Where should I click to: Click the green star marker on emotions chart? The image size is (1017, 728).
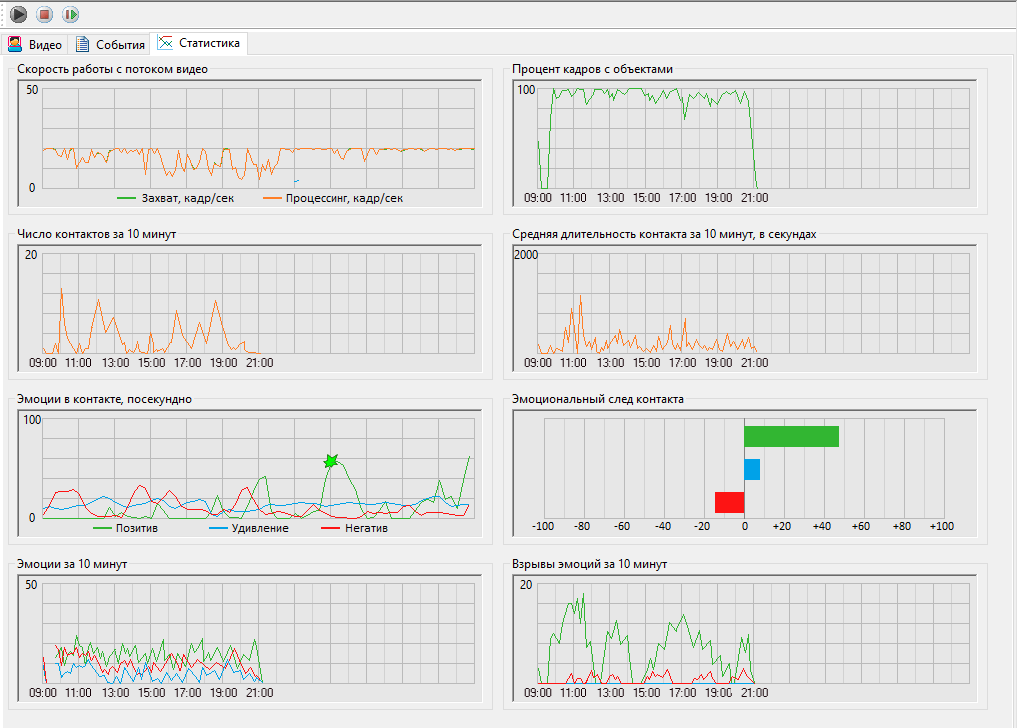coord(331,461)
